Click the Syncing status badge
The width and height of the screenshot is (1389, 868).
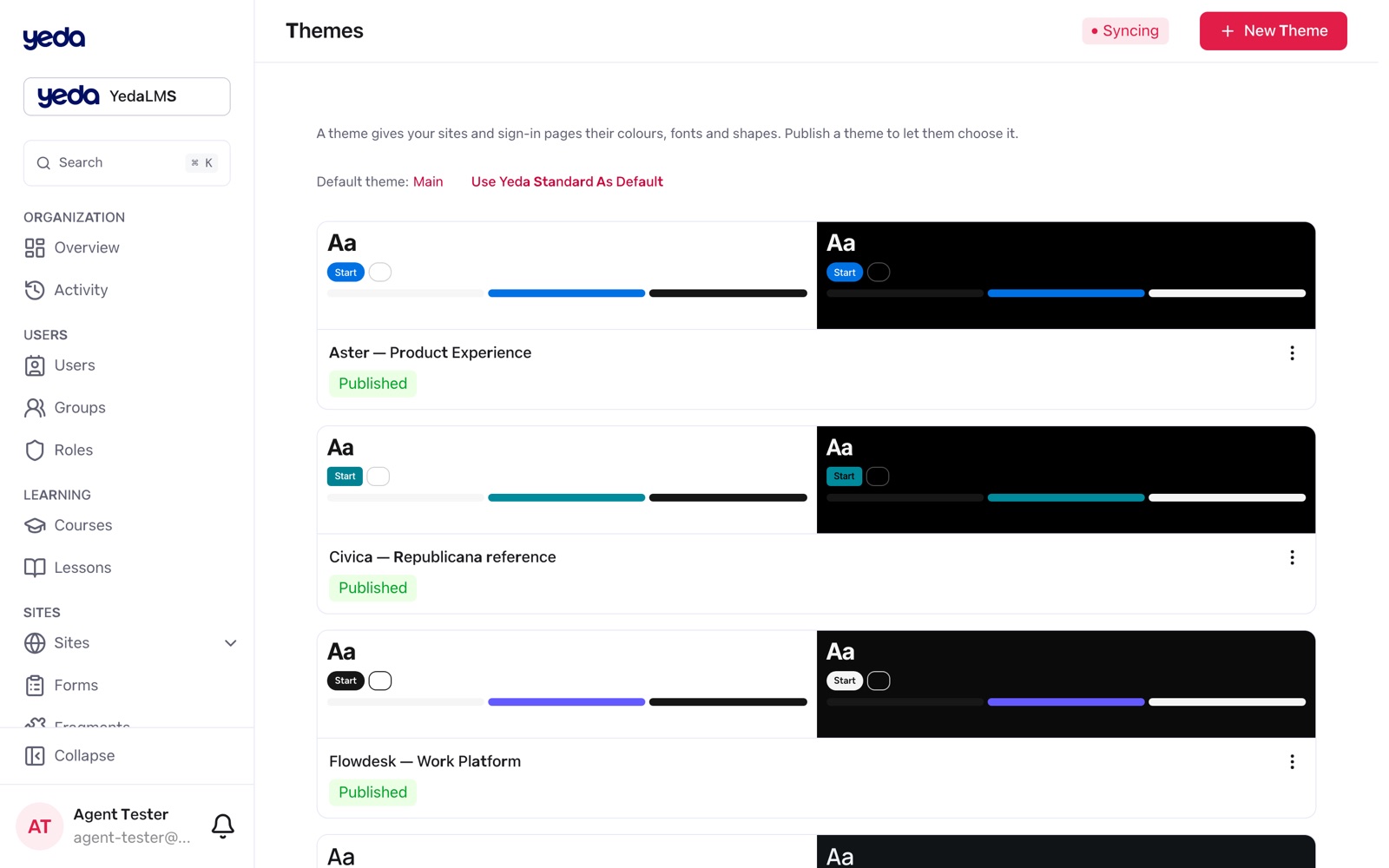[x=1125, y=31]
